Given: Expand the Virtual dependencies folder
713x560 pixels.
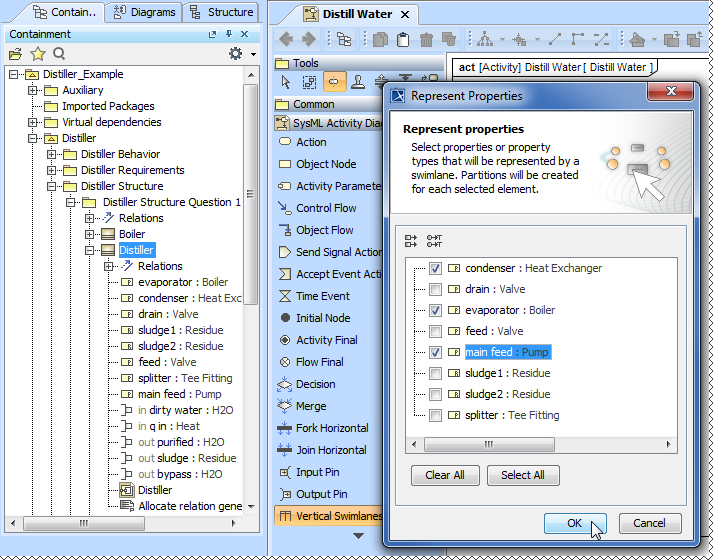Looking at the screenshot, I should pos(33,122).
